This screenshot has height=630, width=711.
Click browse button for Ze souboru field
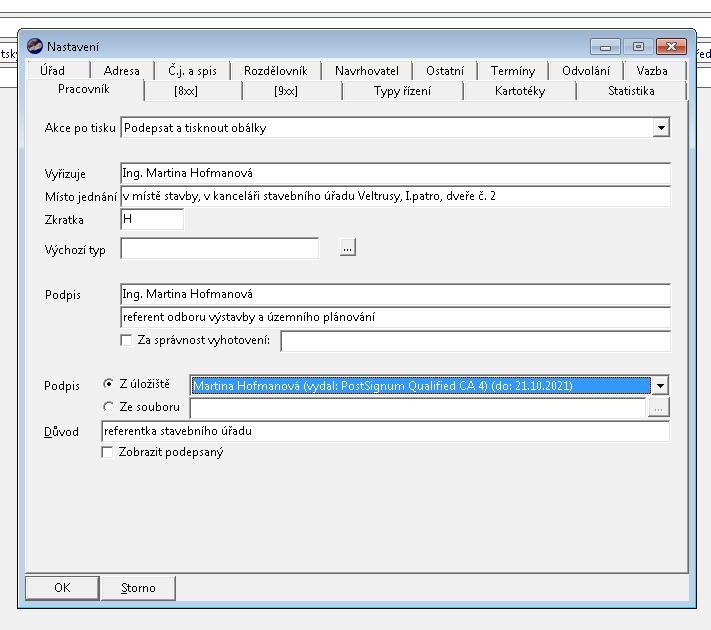[658, 407]
